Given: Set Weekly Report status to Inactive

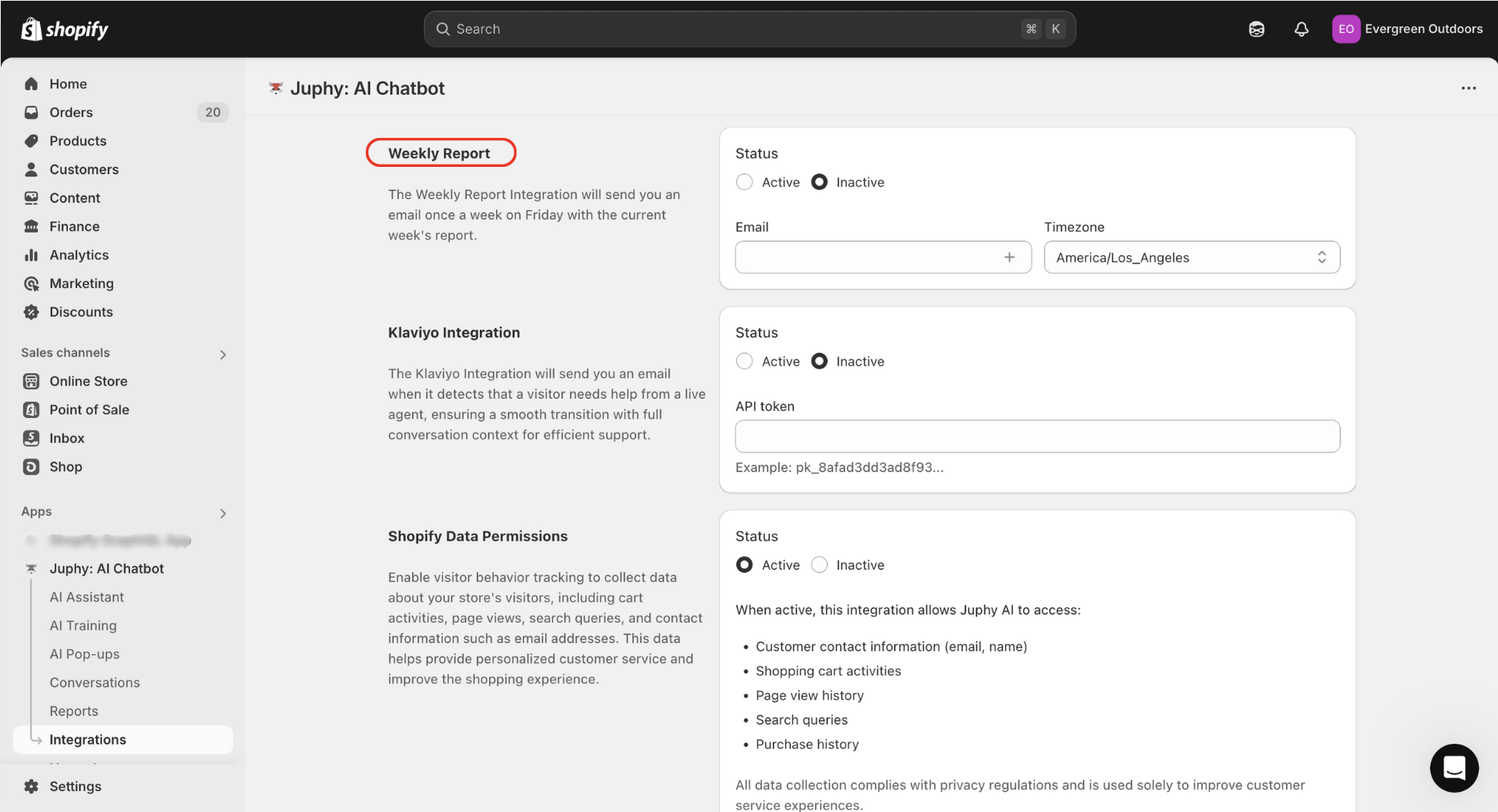Looking at the screenshot, I should [x=819, y=182].
